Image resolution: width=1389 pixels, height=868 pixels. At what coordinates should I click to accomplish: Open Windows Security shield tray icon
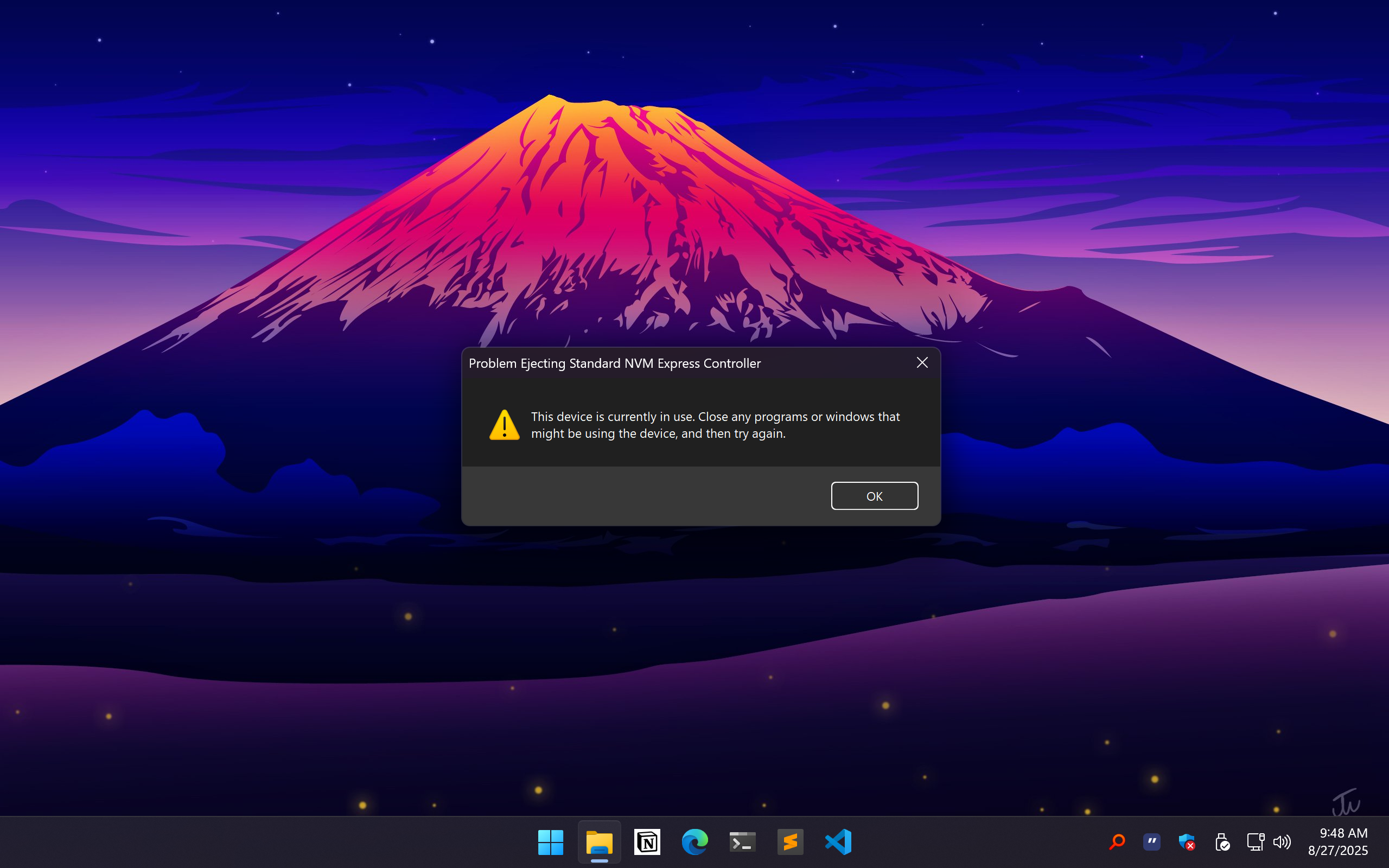[1187, 842]
